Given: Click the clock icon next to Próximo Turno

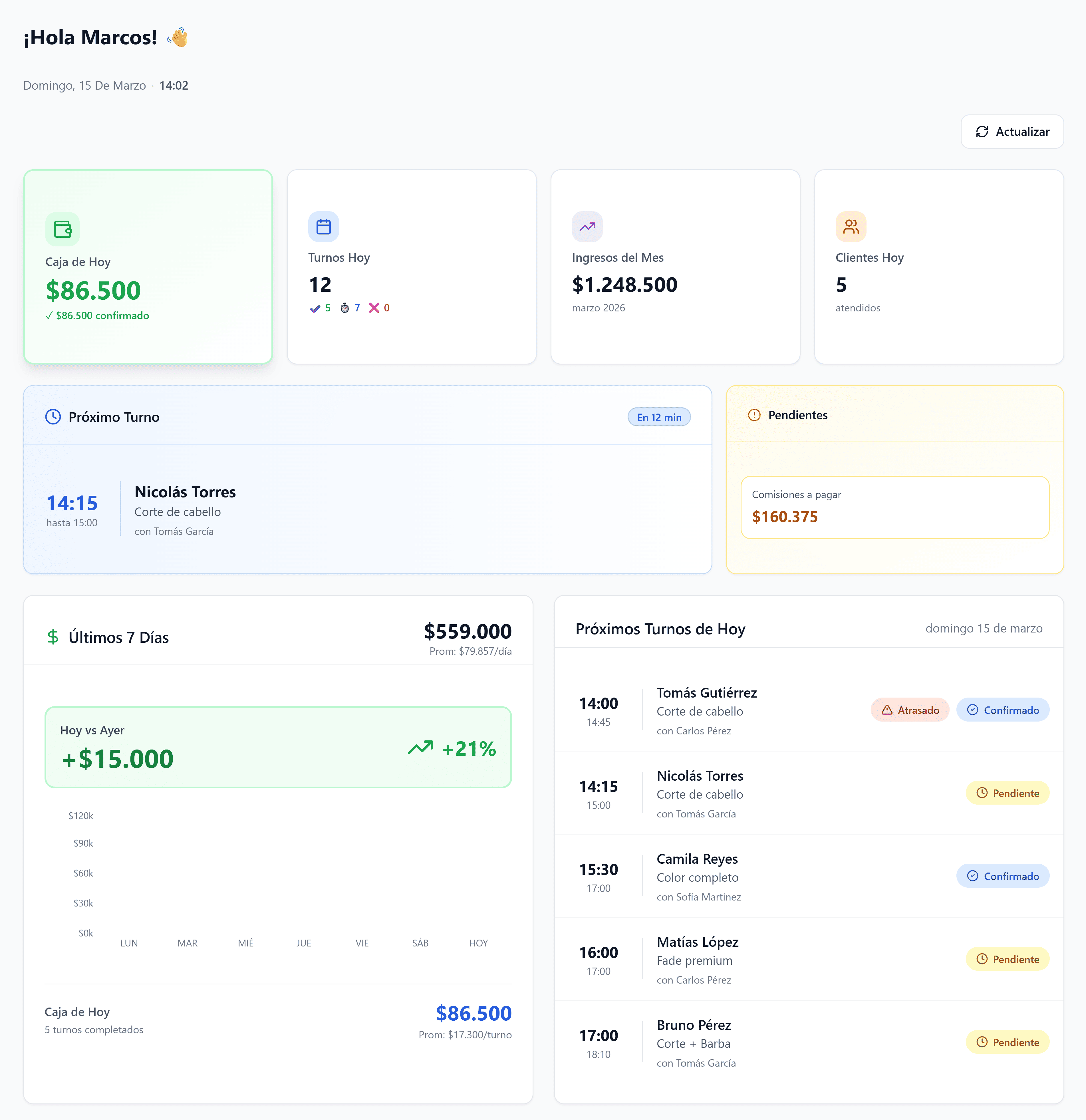Looking at the screenshot, I should click(53, 416).
